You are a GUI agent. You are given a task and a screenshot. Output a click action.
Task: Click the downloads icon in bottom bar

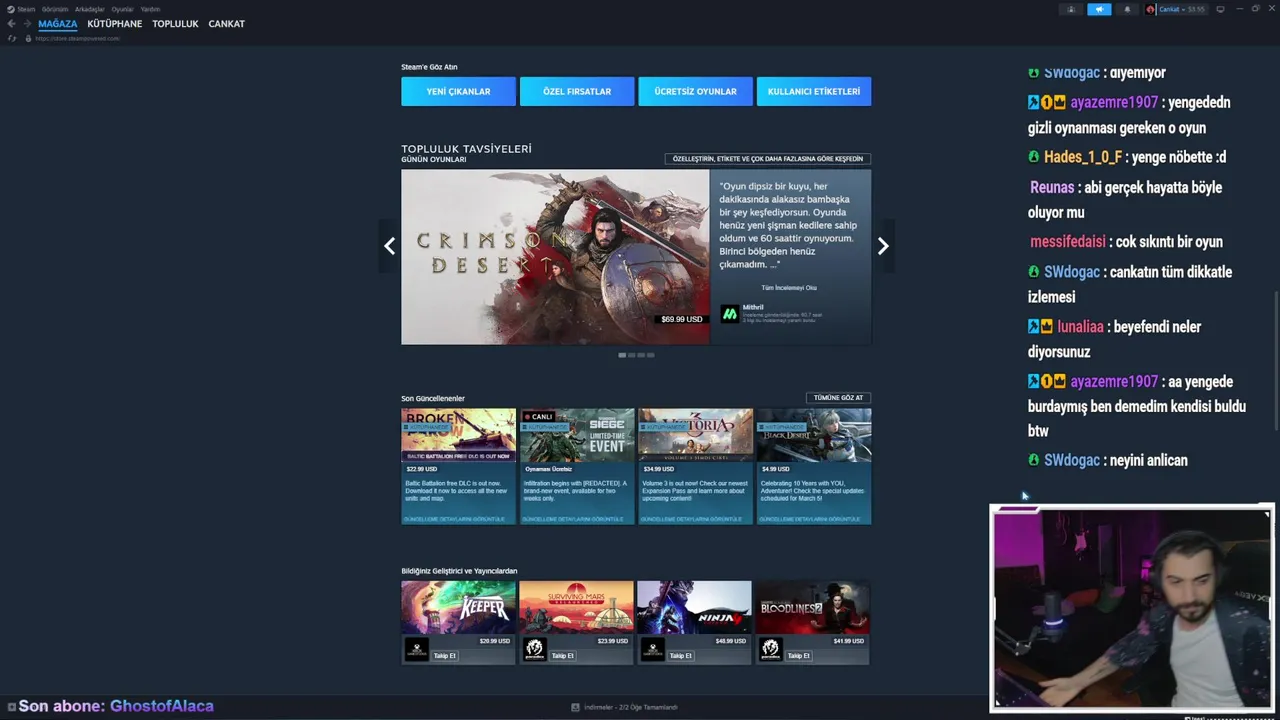click(x=575, y=707)
